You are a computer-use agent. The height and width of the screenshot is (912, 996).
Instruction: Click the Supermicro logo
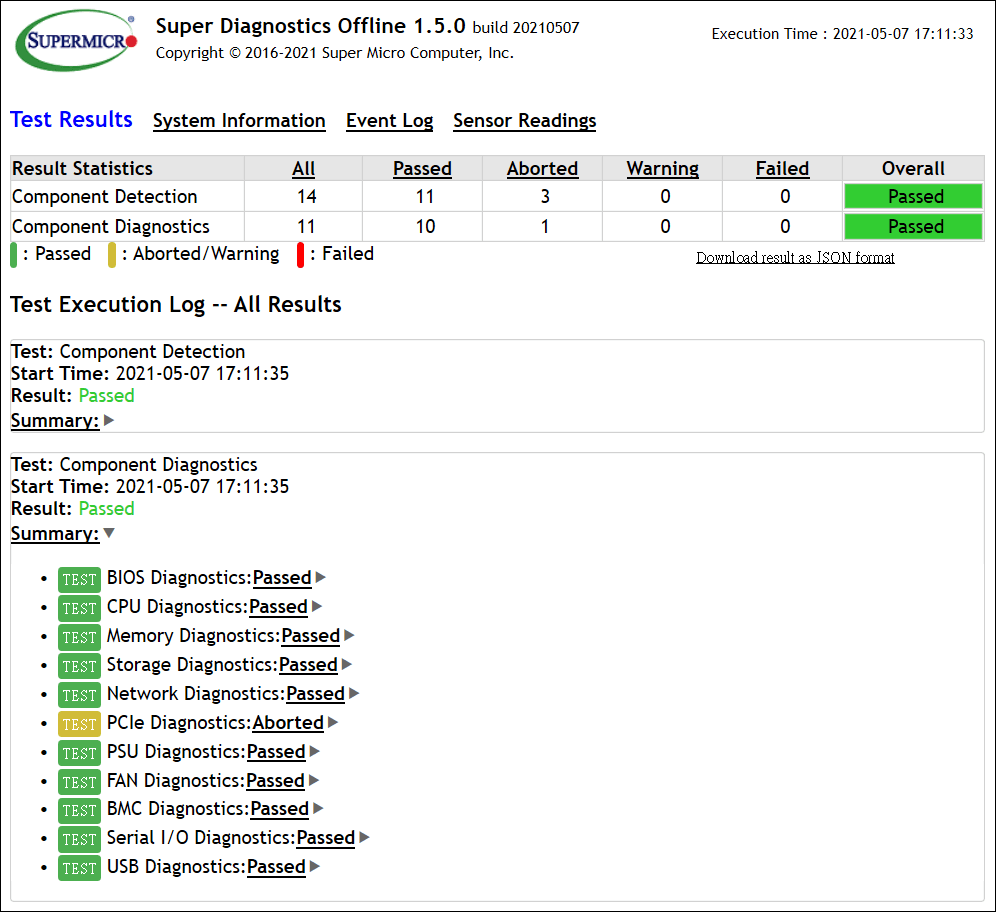click(x=76, y=42)
